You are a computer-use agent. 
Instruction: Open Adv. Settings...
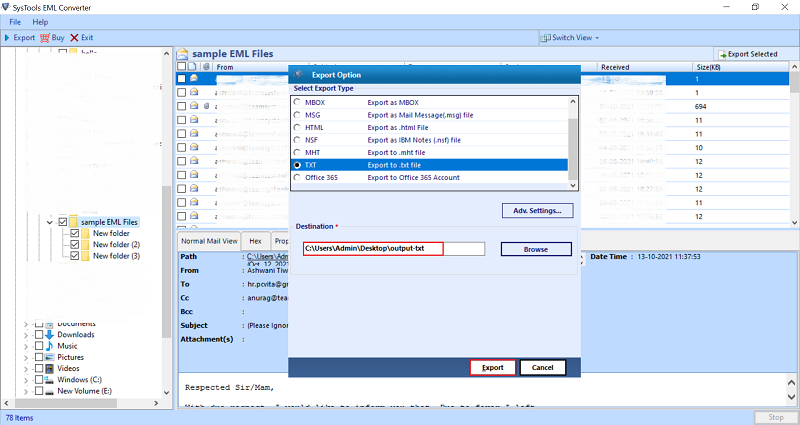pyautogui.click(x=537, y=210)
